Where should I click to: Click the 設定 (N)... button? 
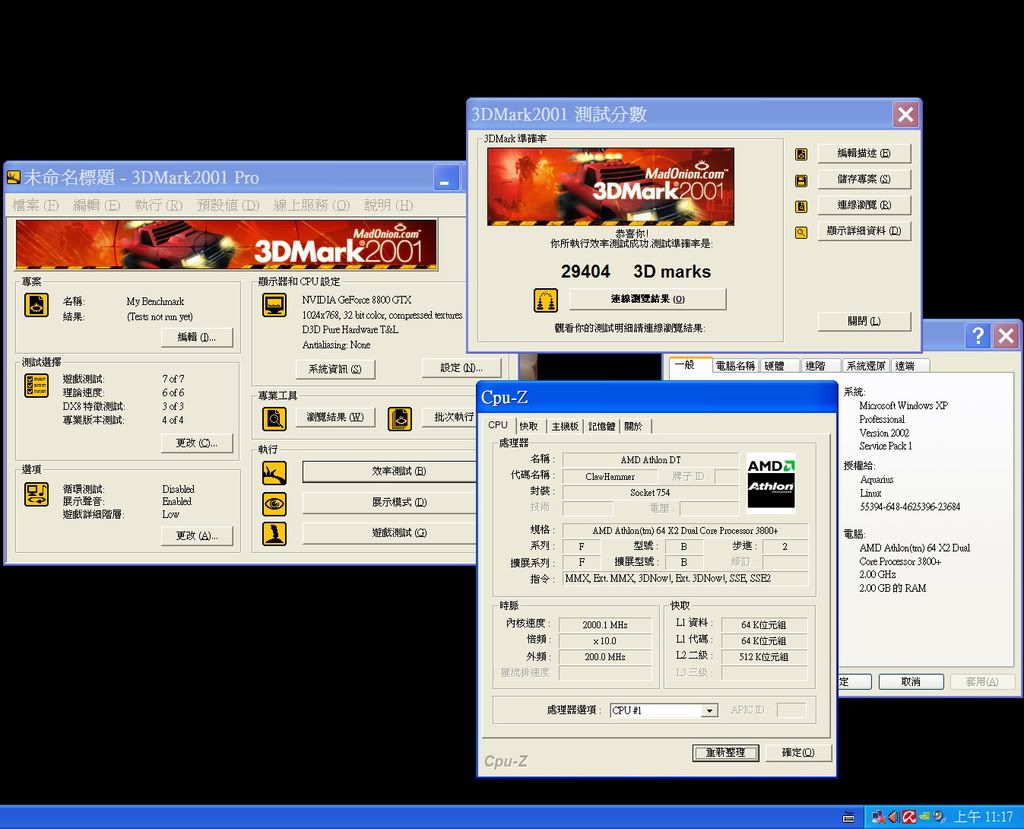(461, 368)
